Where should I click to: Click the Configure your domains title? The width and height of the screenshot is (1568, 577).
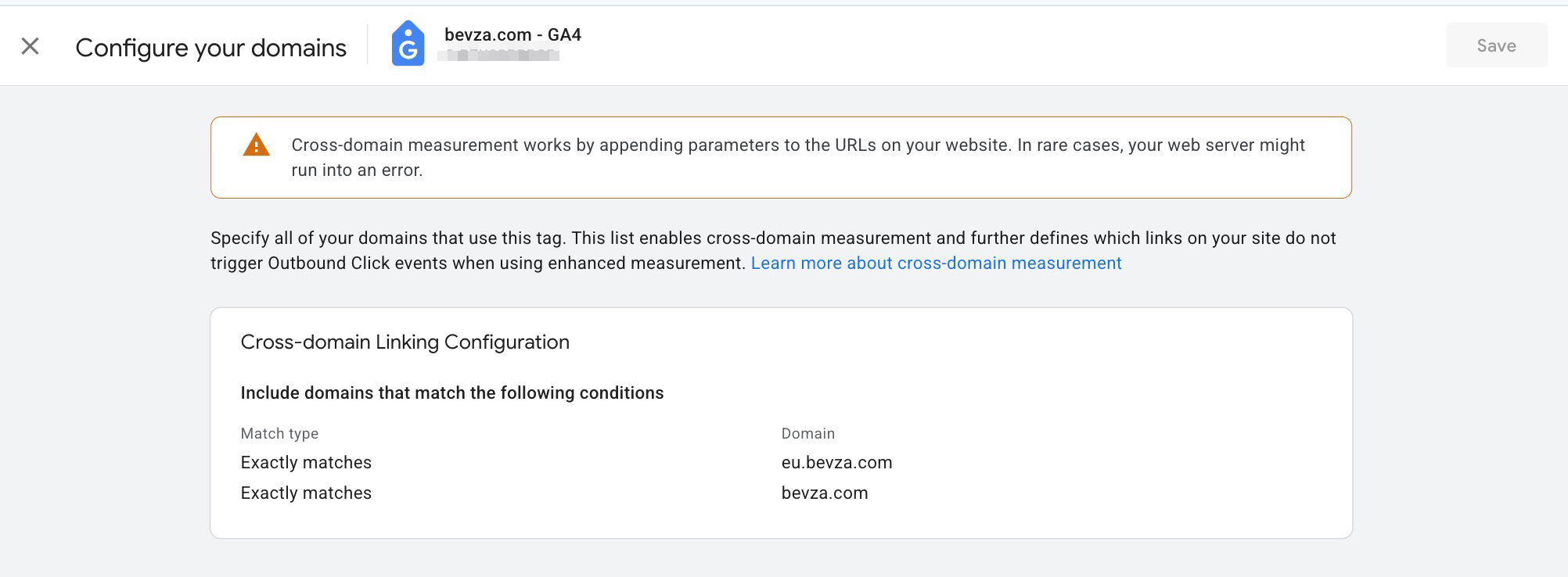(210, 48)
